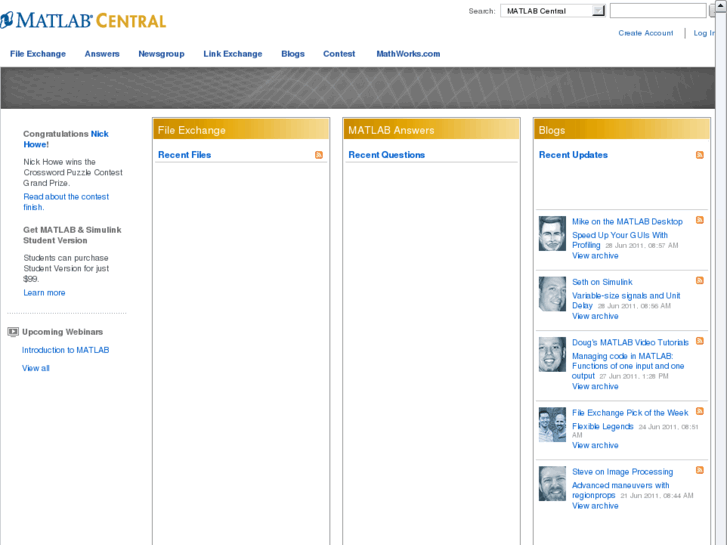Viewport: 727px width, 545px height.
Task: Open the Blogs Recent Updates RSS feed
Action: point(700,155)
